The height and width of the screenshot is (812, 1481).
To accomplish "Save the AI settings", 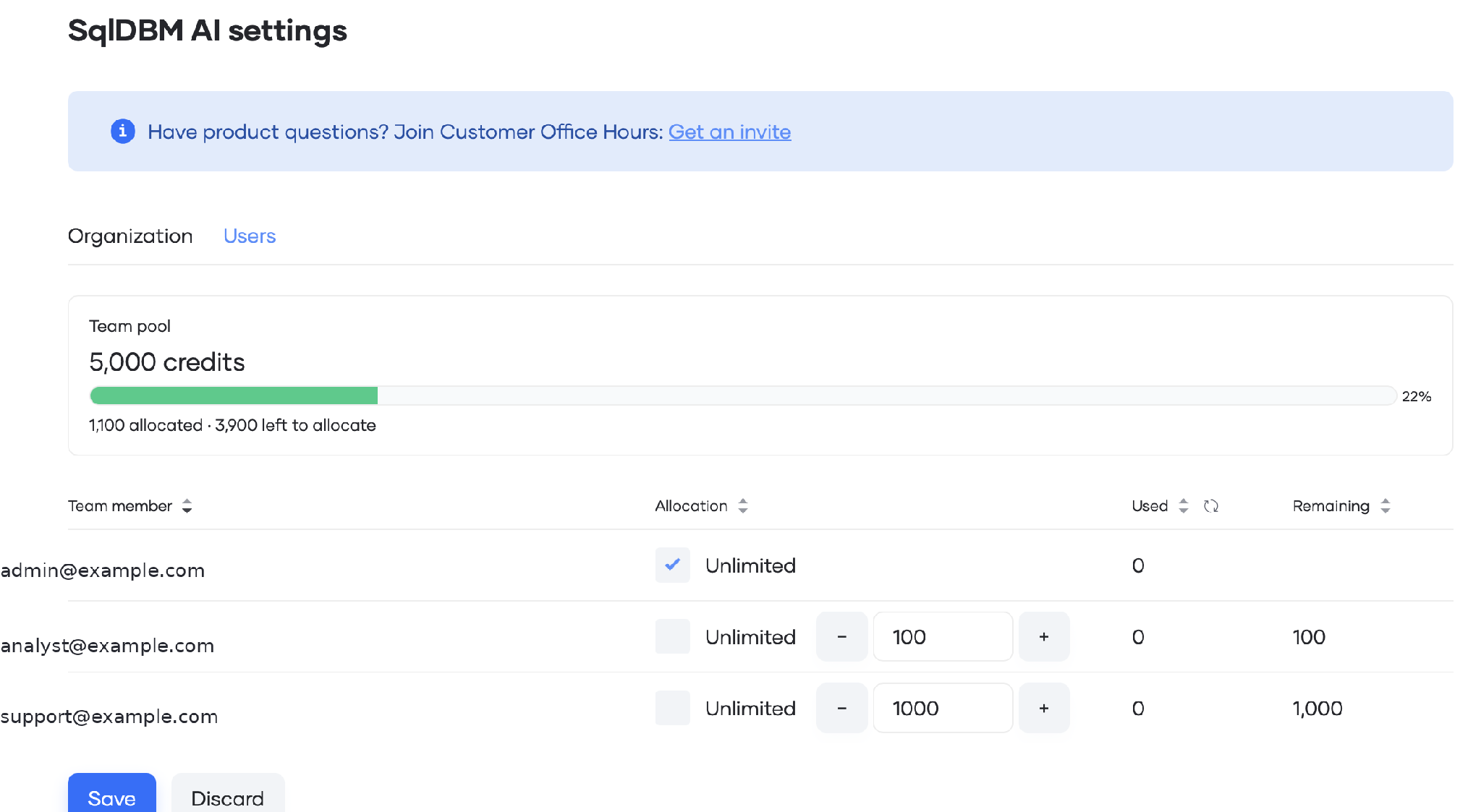I will click(x=112, y=794).
